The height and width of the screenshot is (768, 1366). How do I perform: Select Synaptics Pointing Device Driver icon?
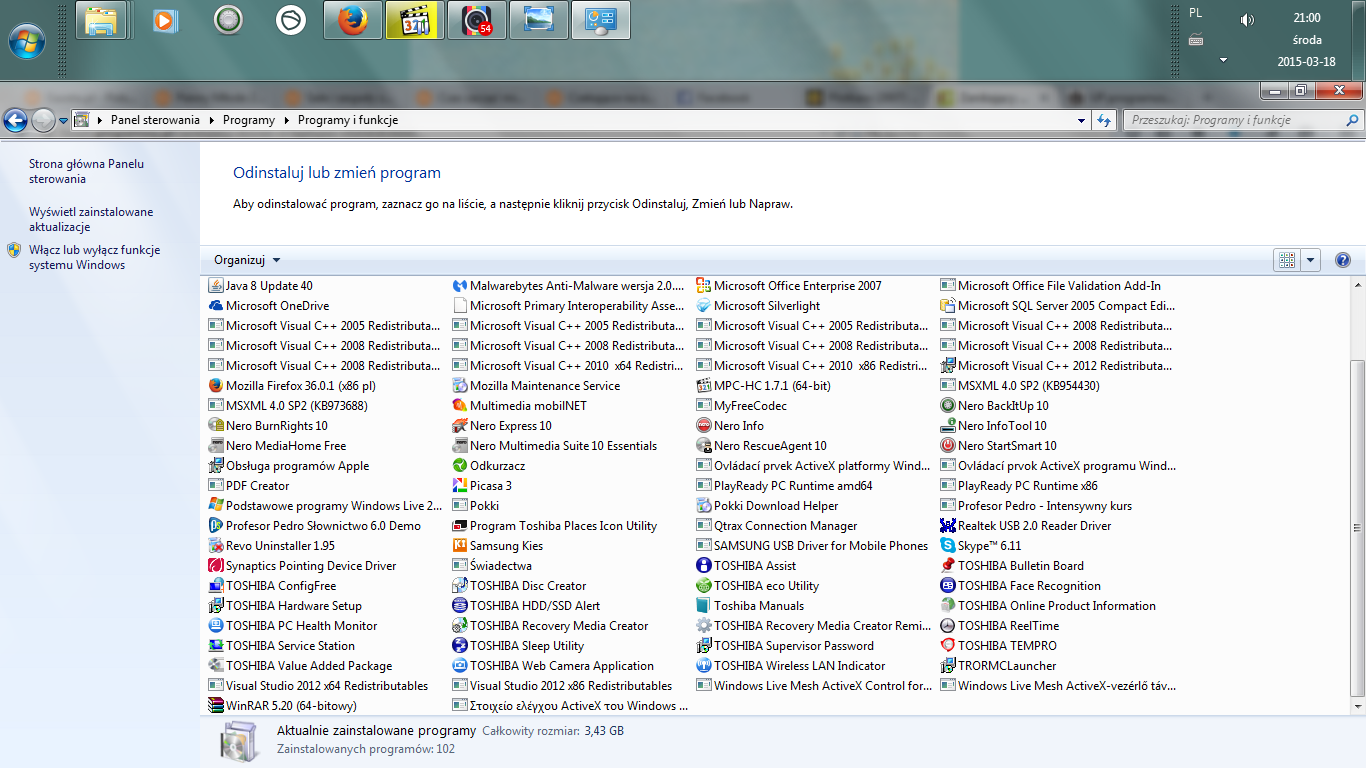click(215, 566)
